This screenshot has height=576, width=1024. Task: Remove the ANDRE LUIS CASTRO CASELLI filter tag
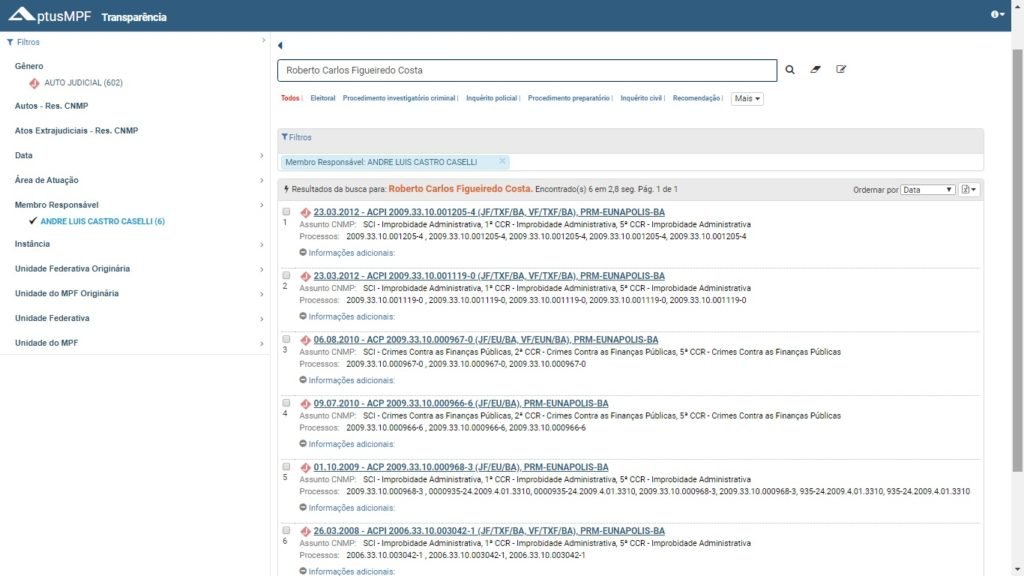click(502, 161)
